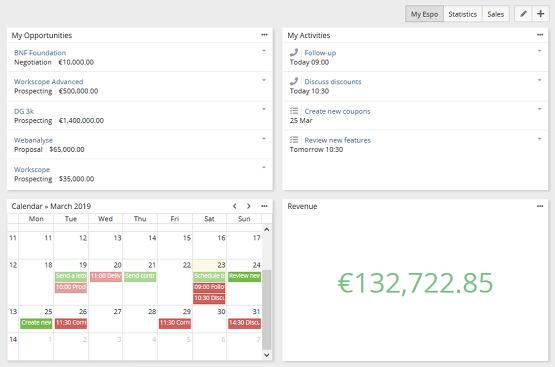This screenshot has width=555, height=367.
Task: Open 'Send a lett' event on the 19th
Action: 71,276
